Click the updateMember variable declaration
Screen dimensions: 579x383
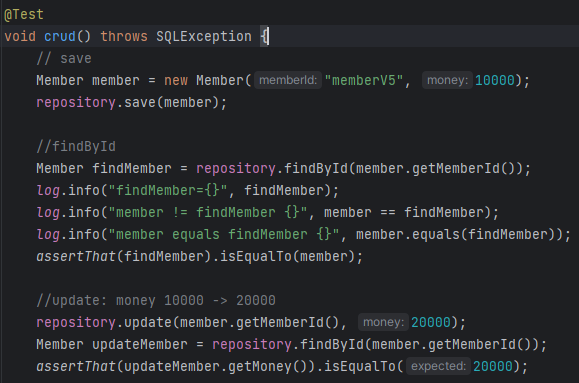(140, 344)
